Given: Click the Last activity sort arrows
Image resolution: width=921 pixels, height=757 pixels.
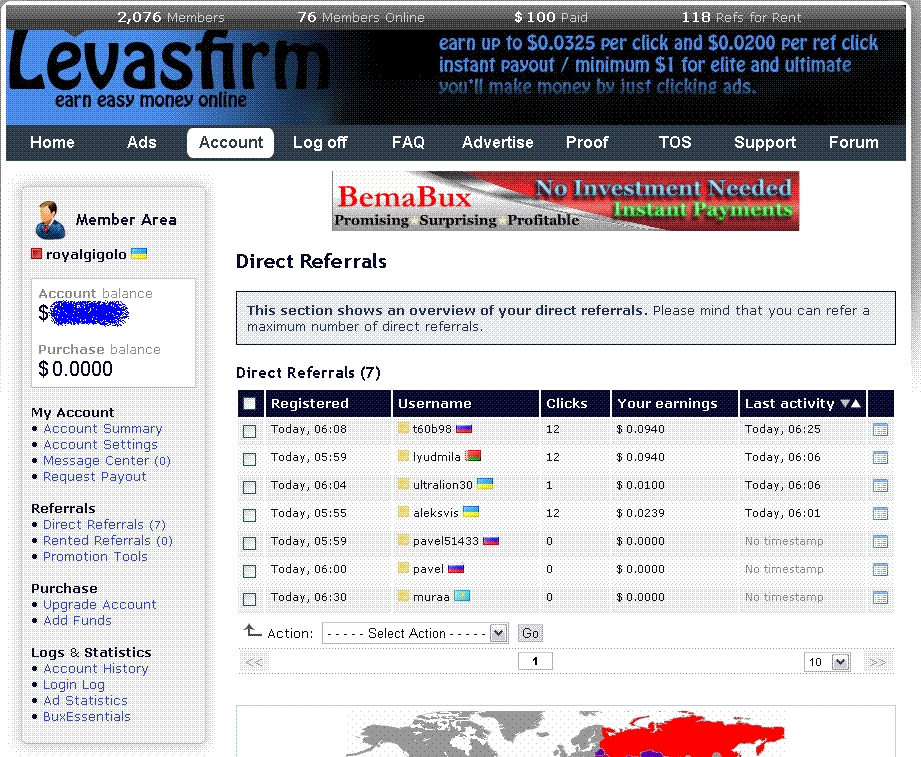Looking at the screenshot, I should 851,403.
